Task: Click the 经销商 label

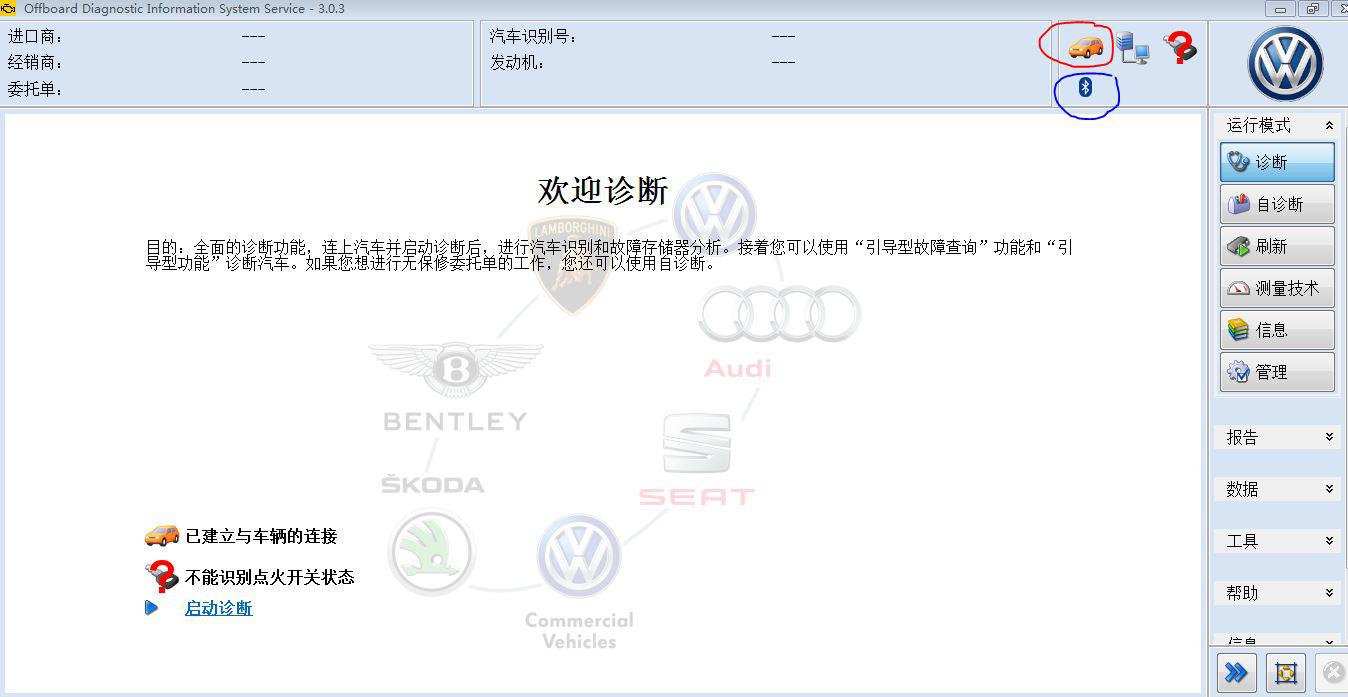Action: [35, 62]
